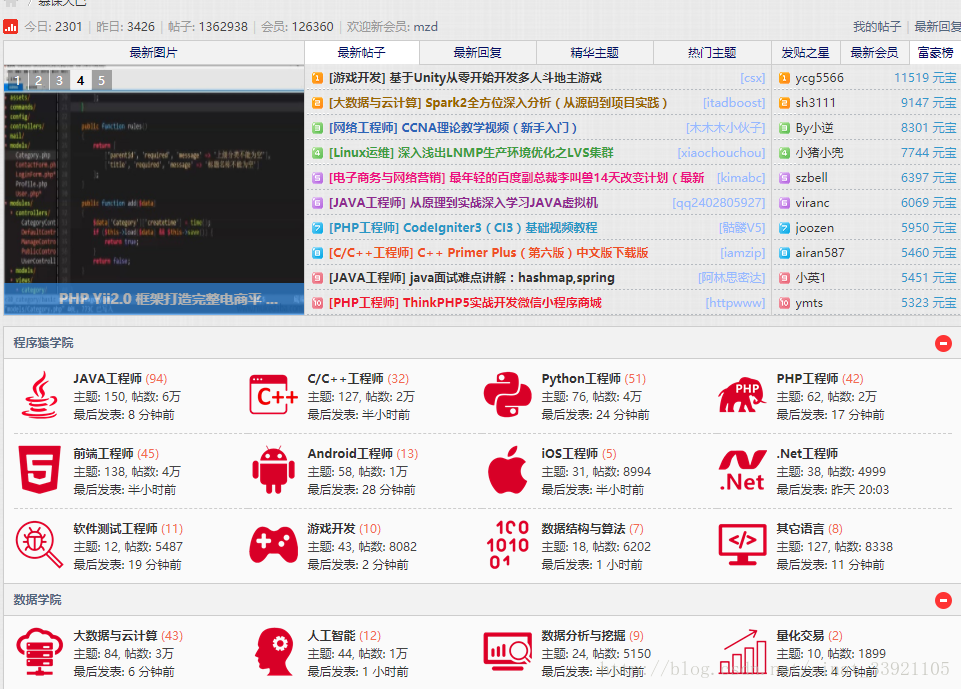Open the bug magnifier 软件测试工程师 icon

point(39,544)
